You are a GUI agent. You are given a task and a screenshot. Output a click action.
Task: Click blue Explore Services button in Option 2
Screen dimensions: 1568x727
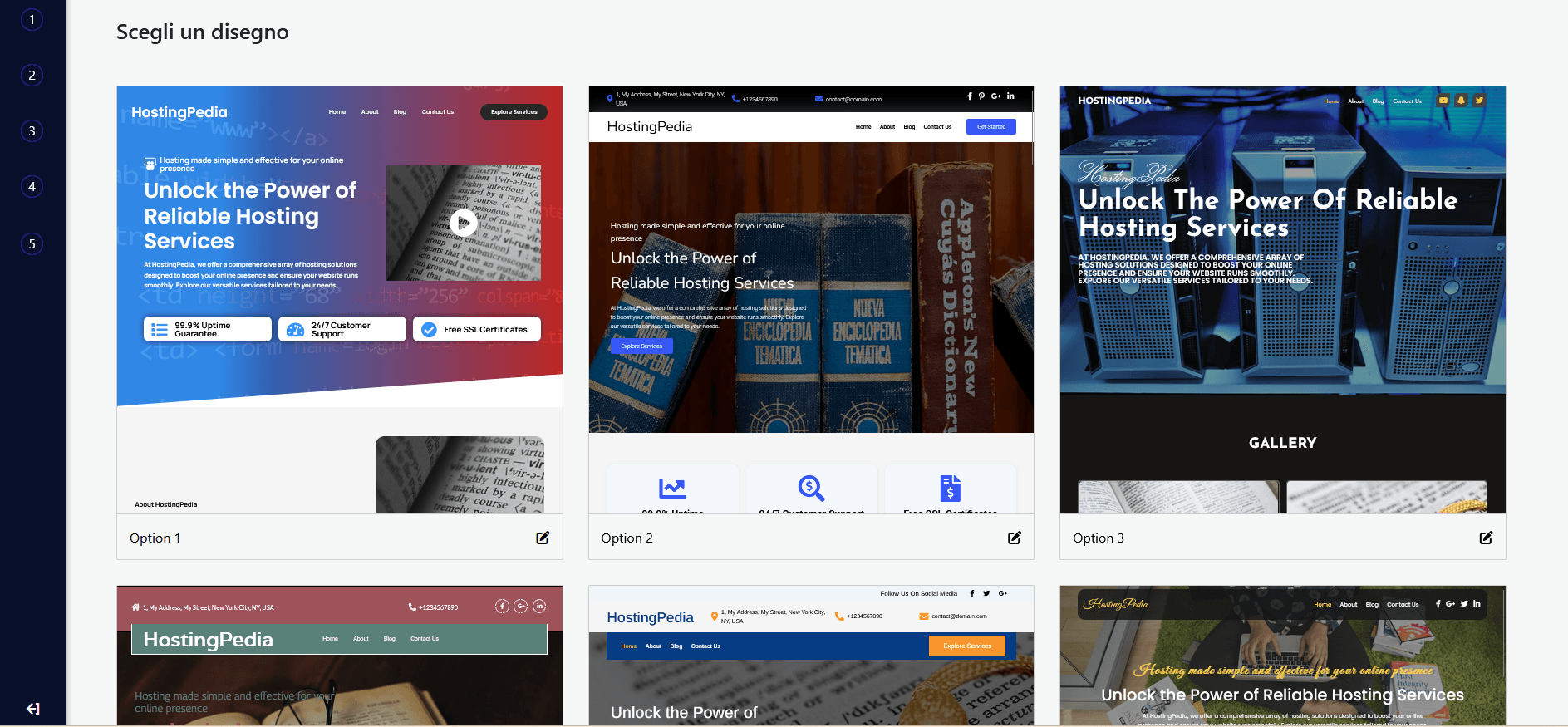tap(641, 346)
